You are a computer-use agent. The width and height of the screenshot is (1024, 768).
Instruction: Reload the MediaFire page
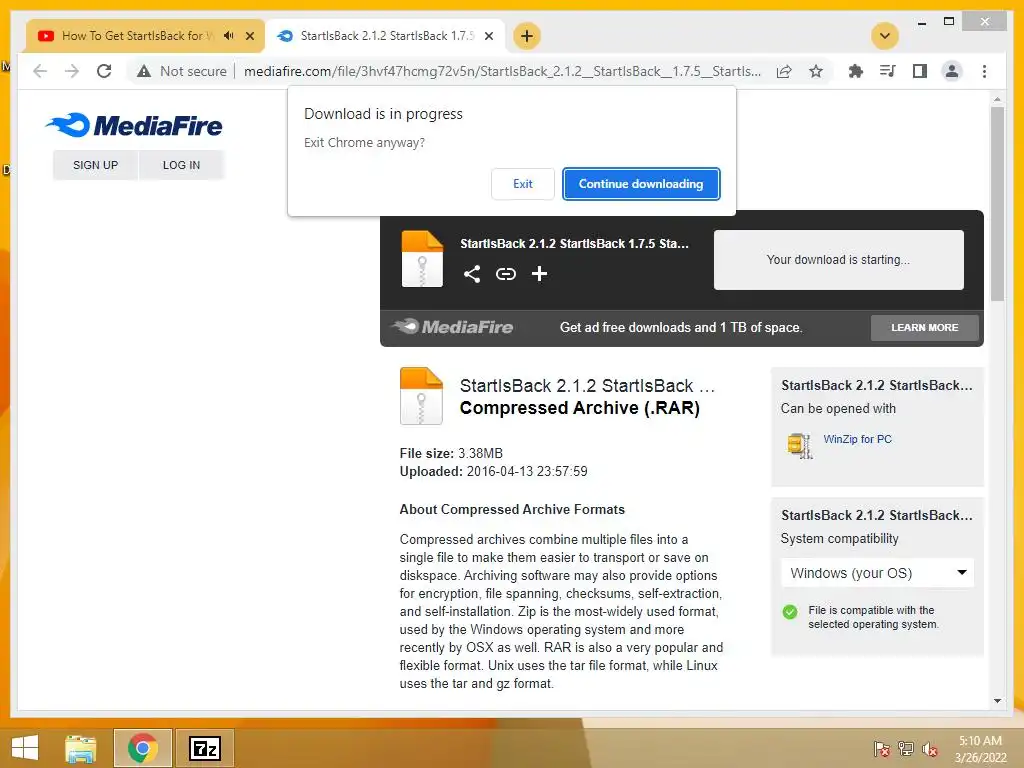(104, 71)
